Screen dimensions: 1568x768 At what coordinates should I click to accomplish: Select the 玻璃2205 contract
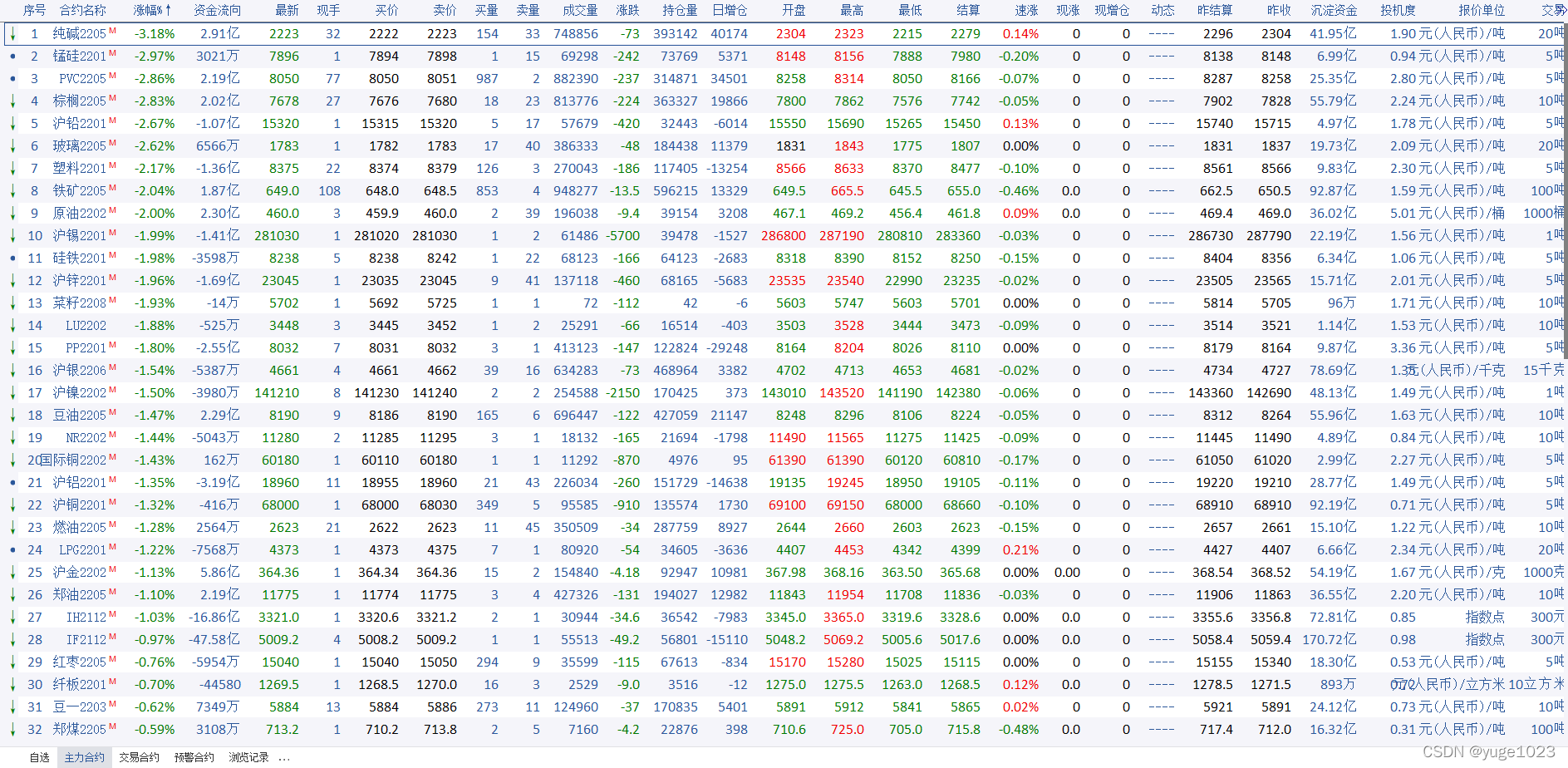click(x=80, y=145)
